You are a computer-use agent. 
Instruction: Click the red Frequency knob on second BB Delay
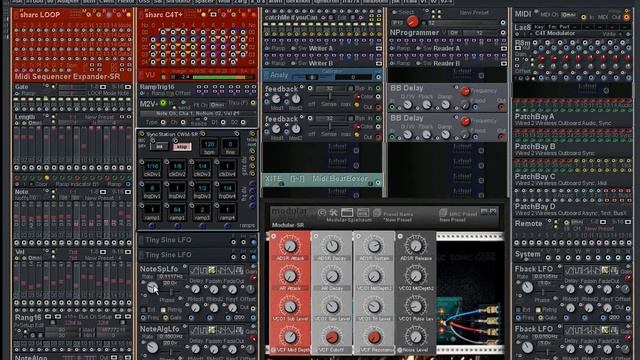coord(465,121)
